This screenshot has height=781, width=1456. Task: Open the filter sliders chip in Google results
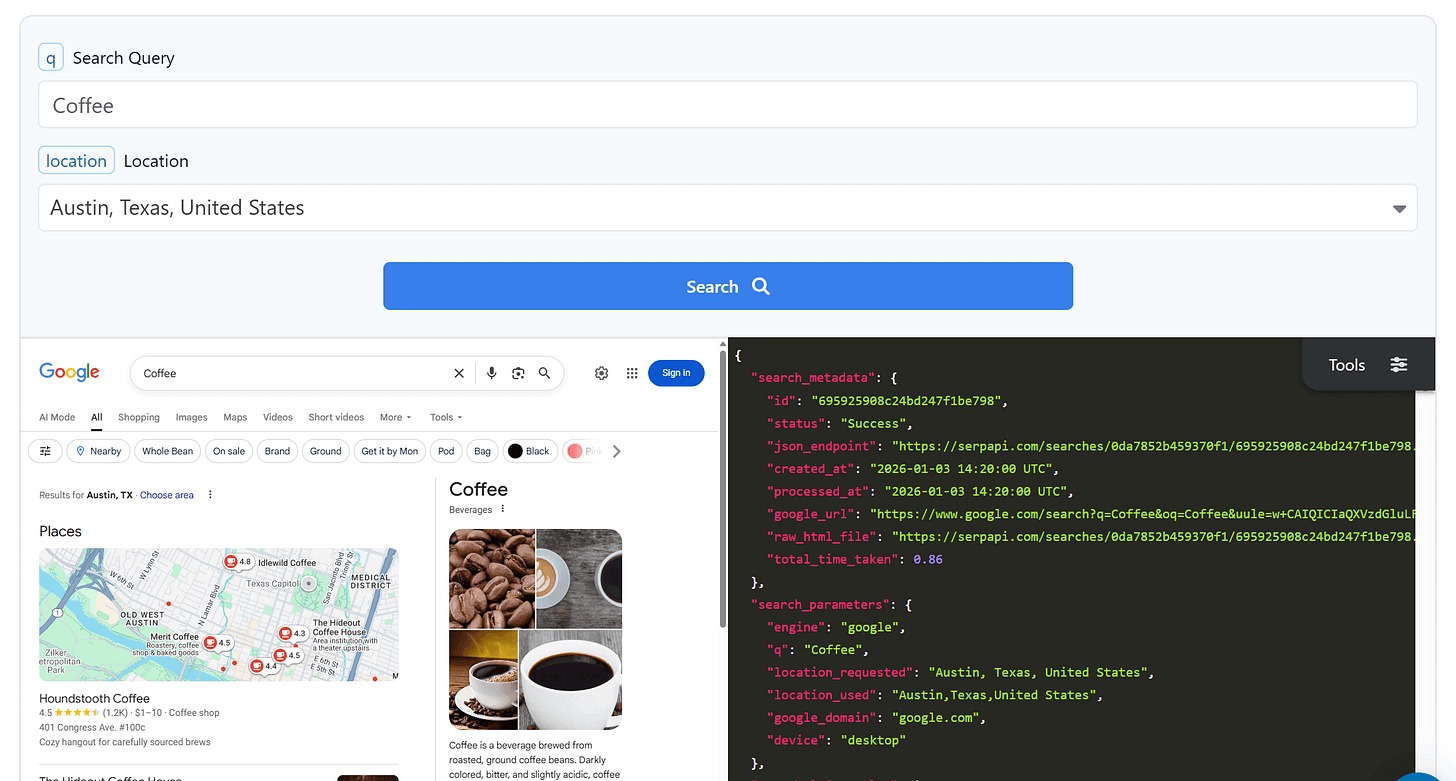pyautogui.click(x=45, y=451)
